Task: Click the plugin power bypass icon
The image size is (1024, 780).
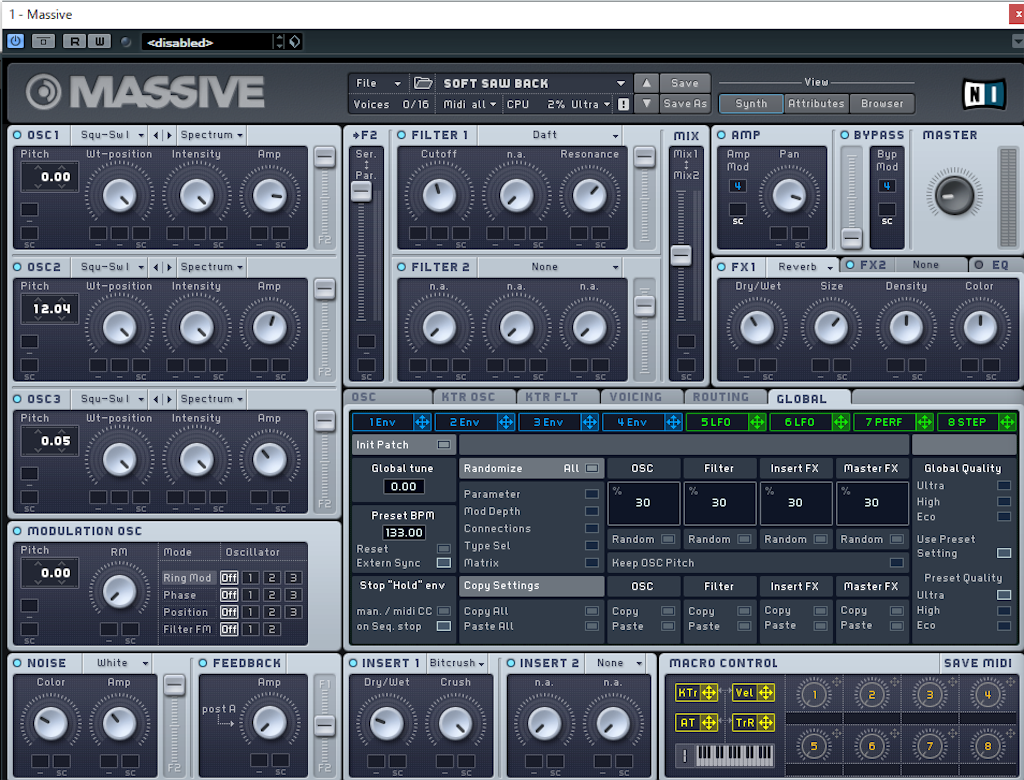Action: tap(16, 41)
